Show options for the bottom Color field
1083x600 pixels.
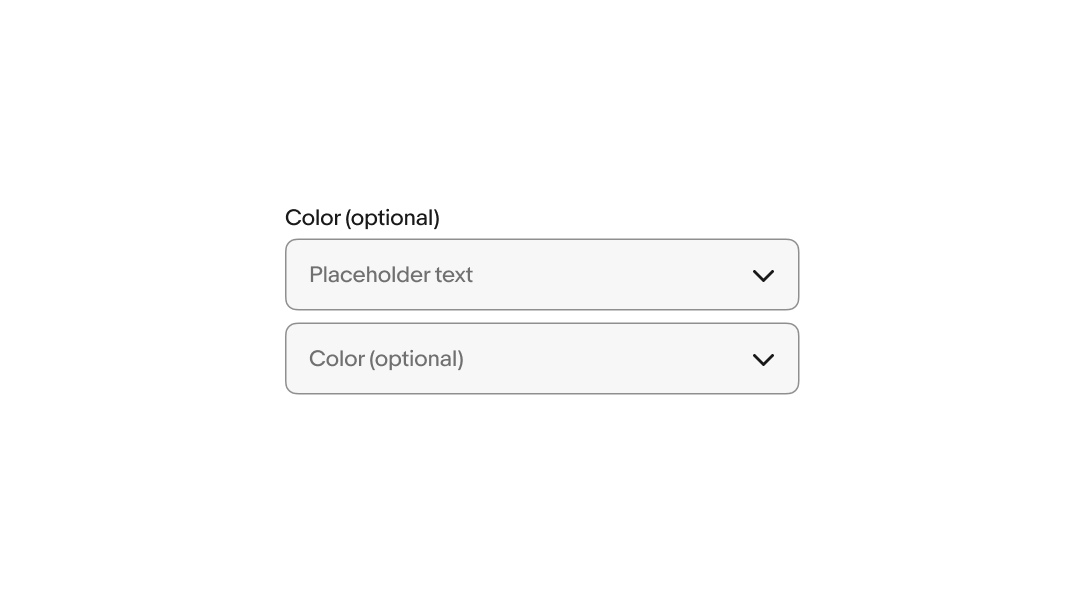(x=541, y=359)
